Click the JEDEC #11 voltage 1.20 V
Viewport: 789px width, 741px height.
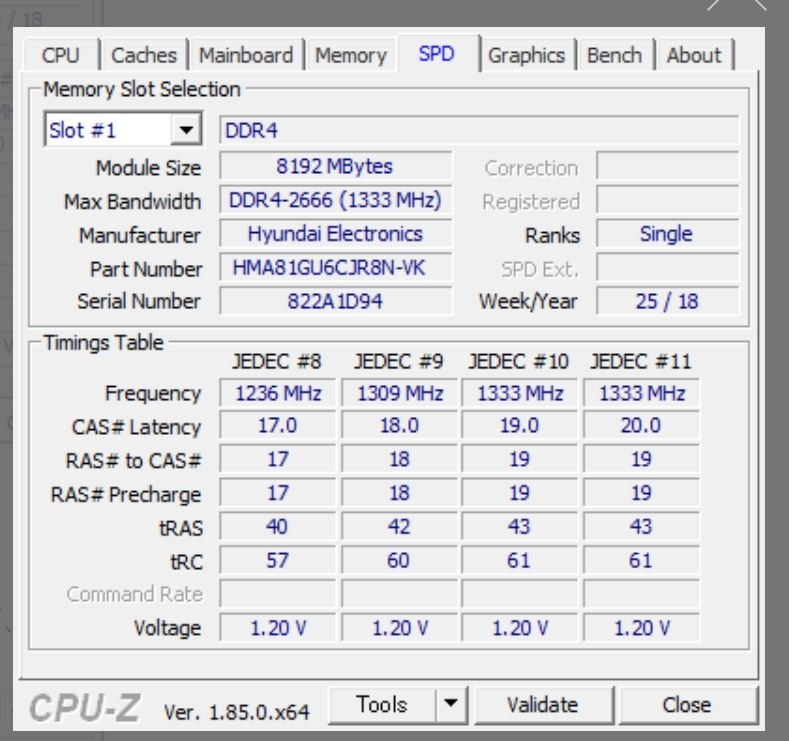(x=642, y=628)
